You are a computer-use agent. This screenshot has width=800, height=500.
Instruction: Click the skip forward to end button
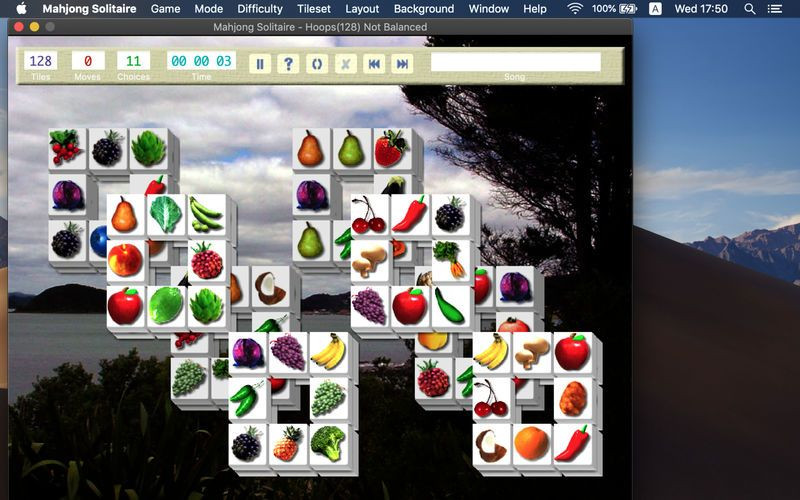click(x=403, y=64)
